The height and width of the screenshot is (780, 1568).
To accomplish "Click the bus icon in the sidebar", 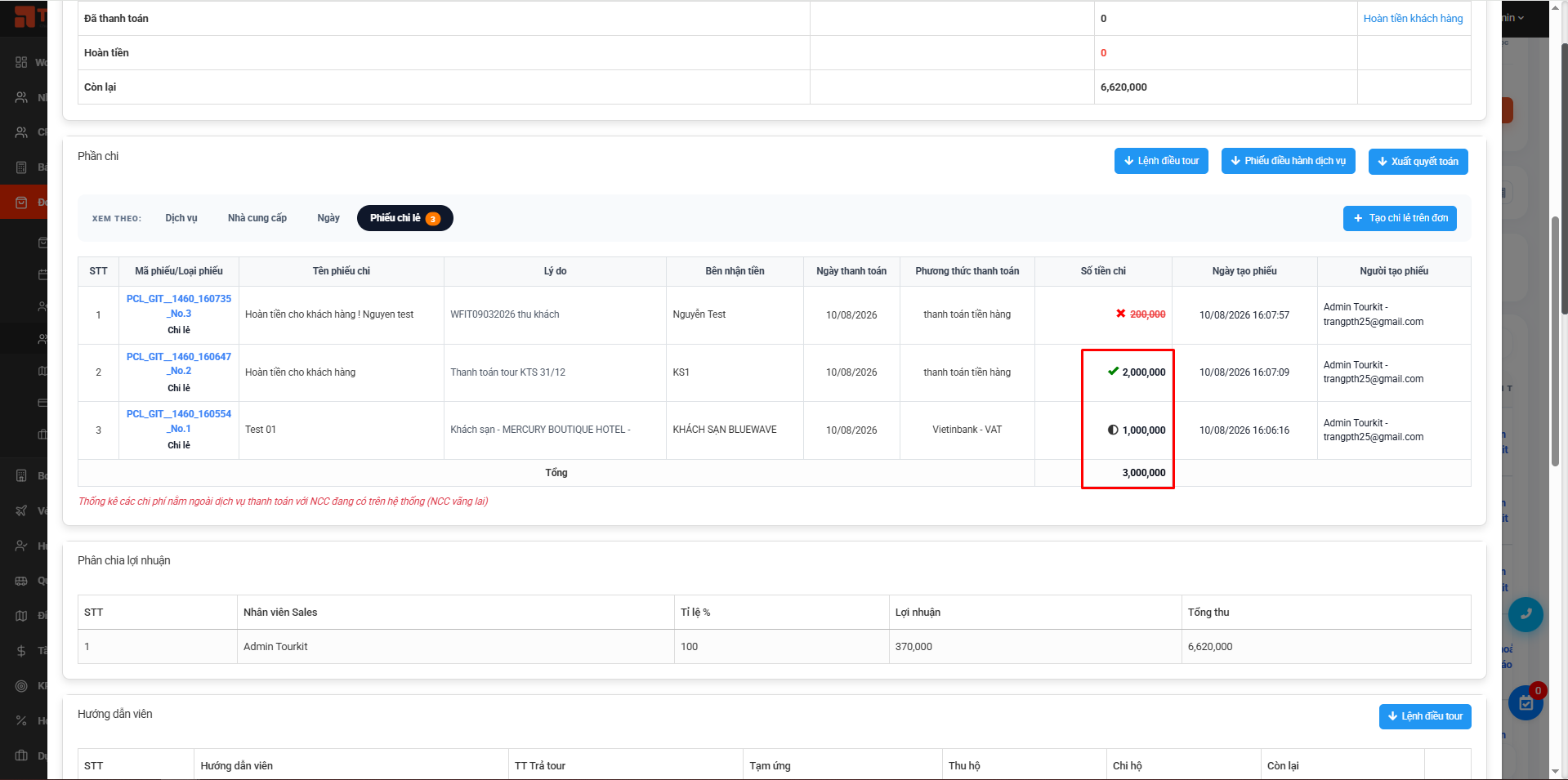I will tap(21, 581).
